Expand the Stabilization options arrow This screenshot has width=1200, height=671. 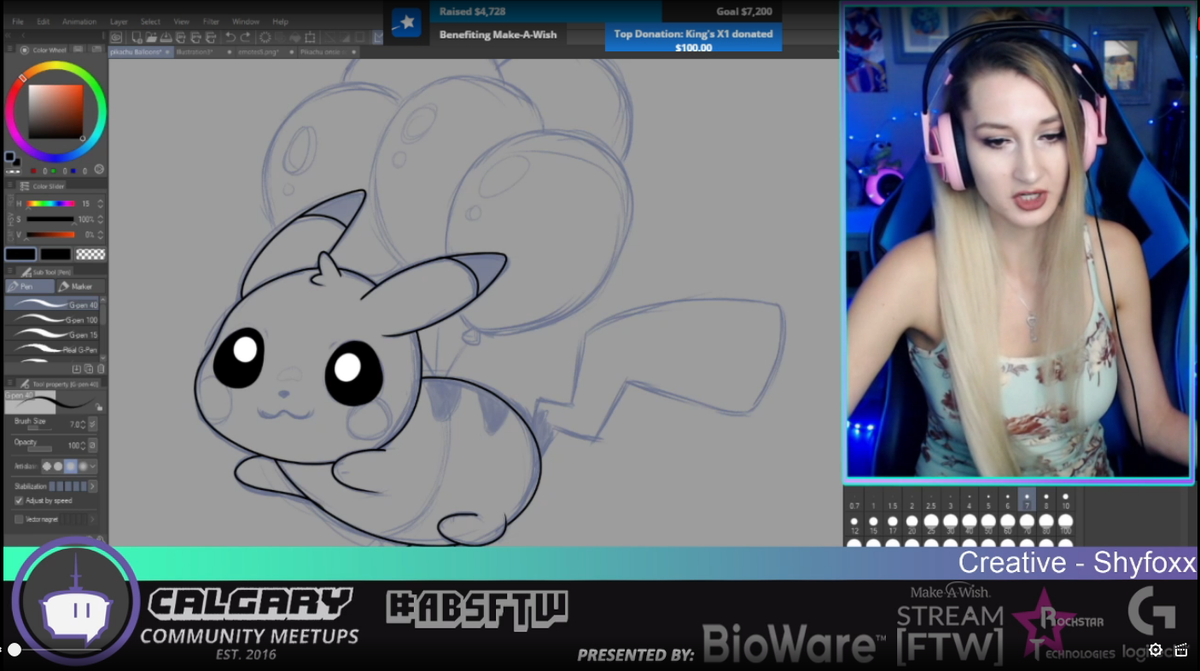coord(92,486)
